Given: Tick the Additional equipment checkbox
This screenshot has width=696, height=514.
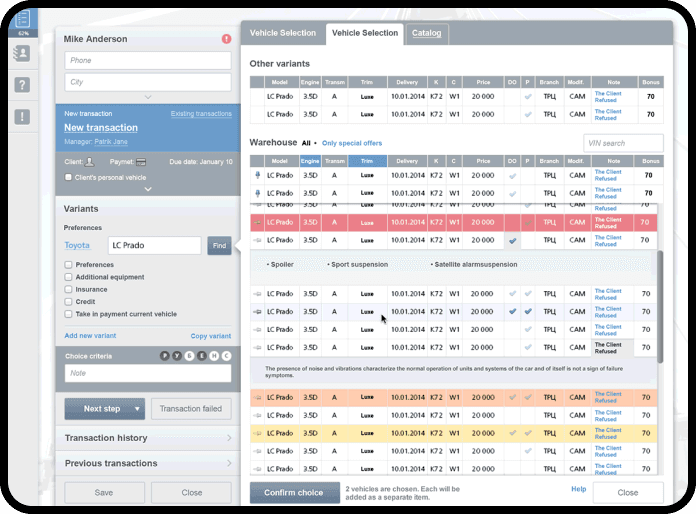Looking at the screenshot, I should tap(68, 277).
